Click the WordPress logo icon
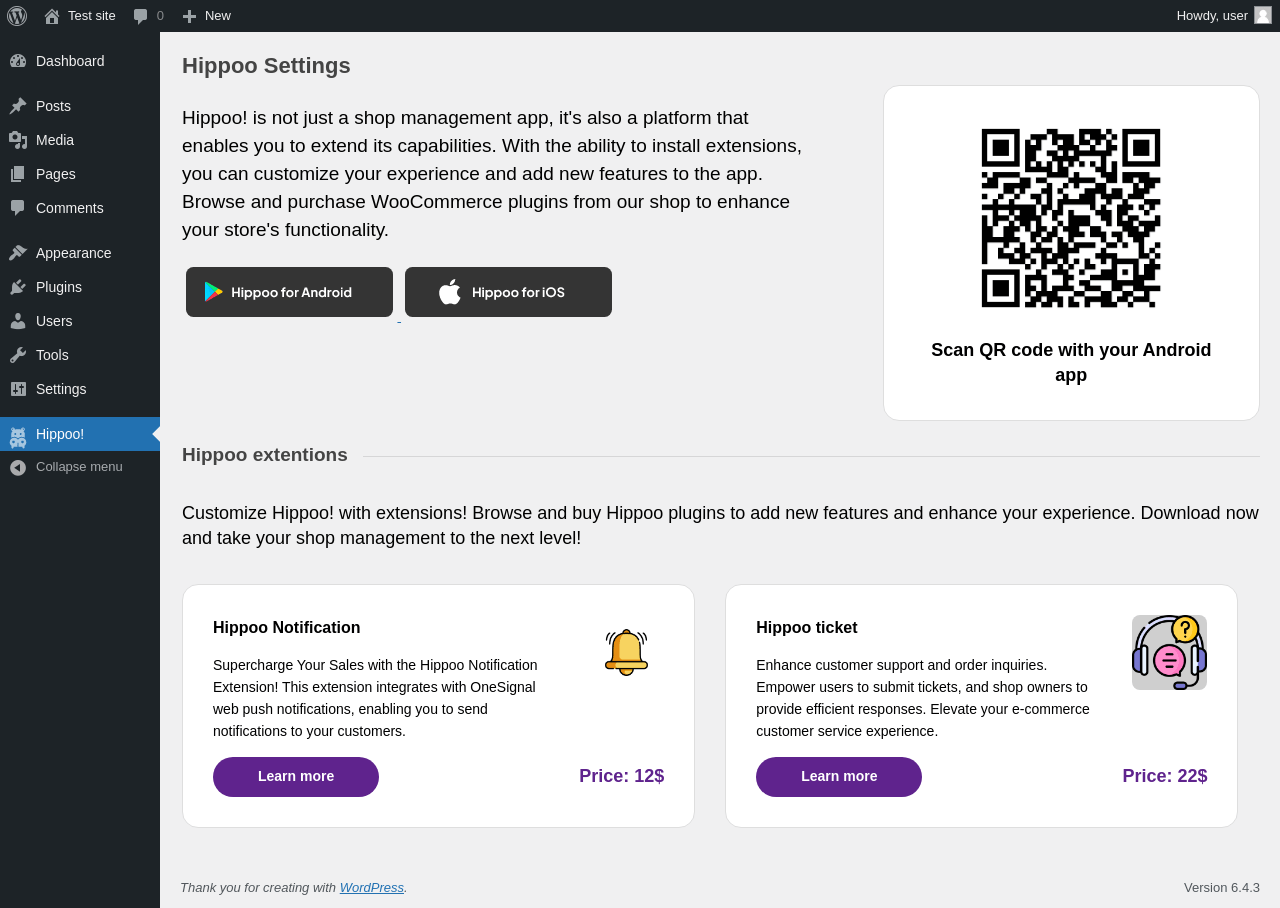The image size is (1280, 908). pyautogui.click(x=17, y=16)
